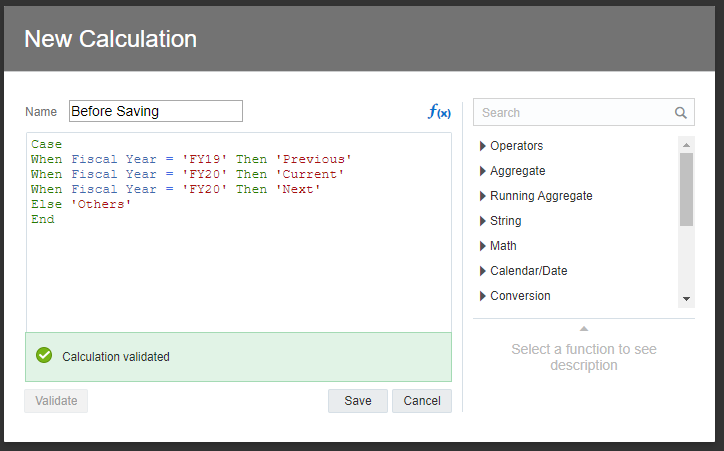
Task: Select the Conversion label
Action: 520,295
